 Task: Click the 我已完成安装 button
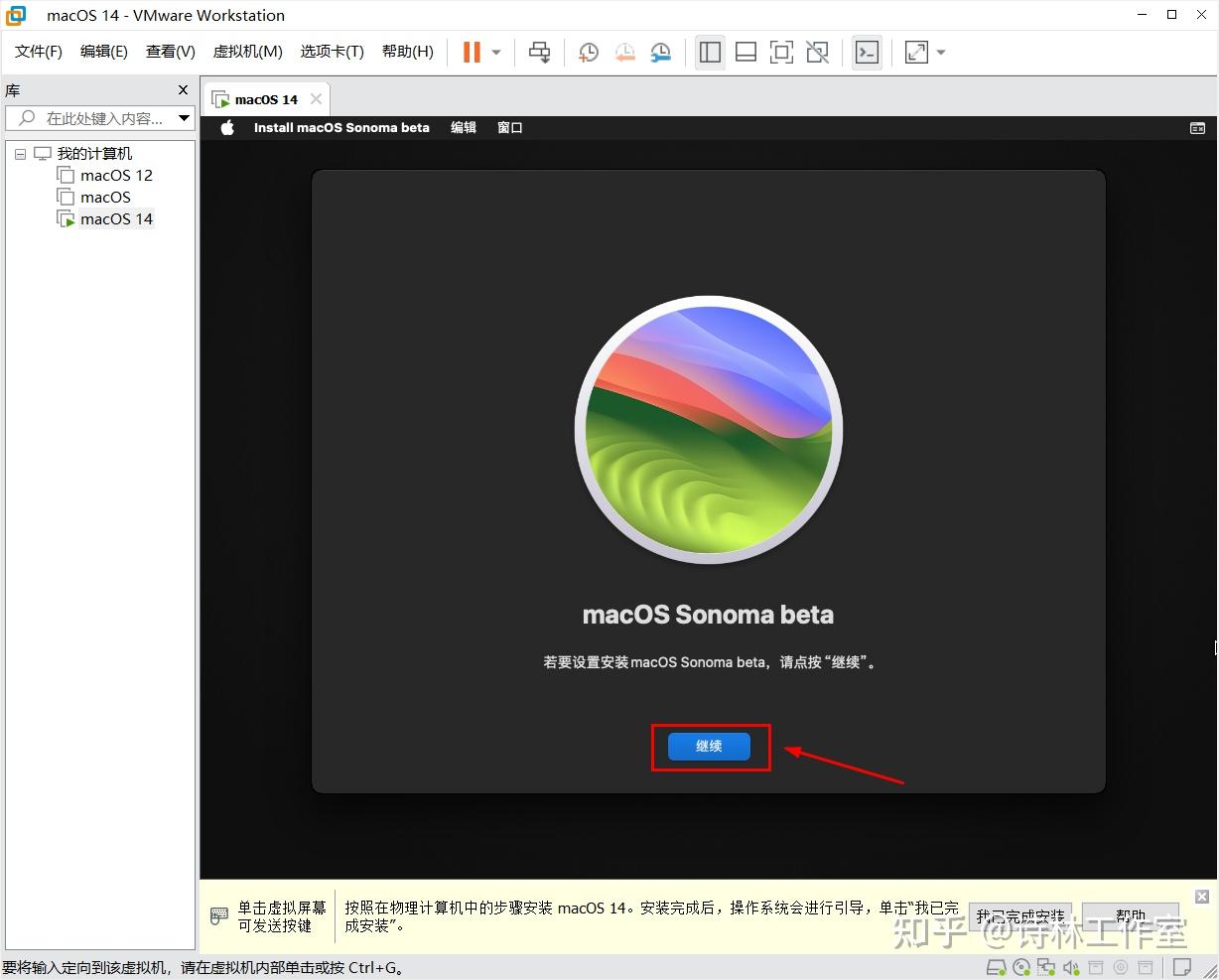(x=1019, y=915)
